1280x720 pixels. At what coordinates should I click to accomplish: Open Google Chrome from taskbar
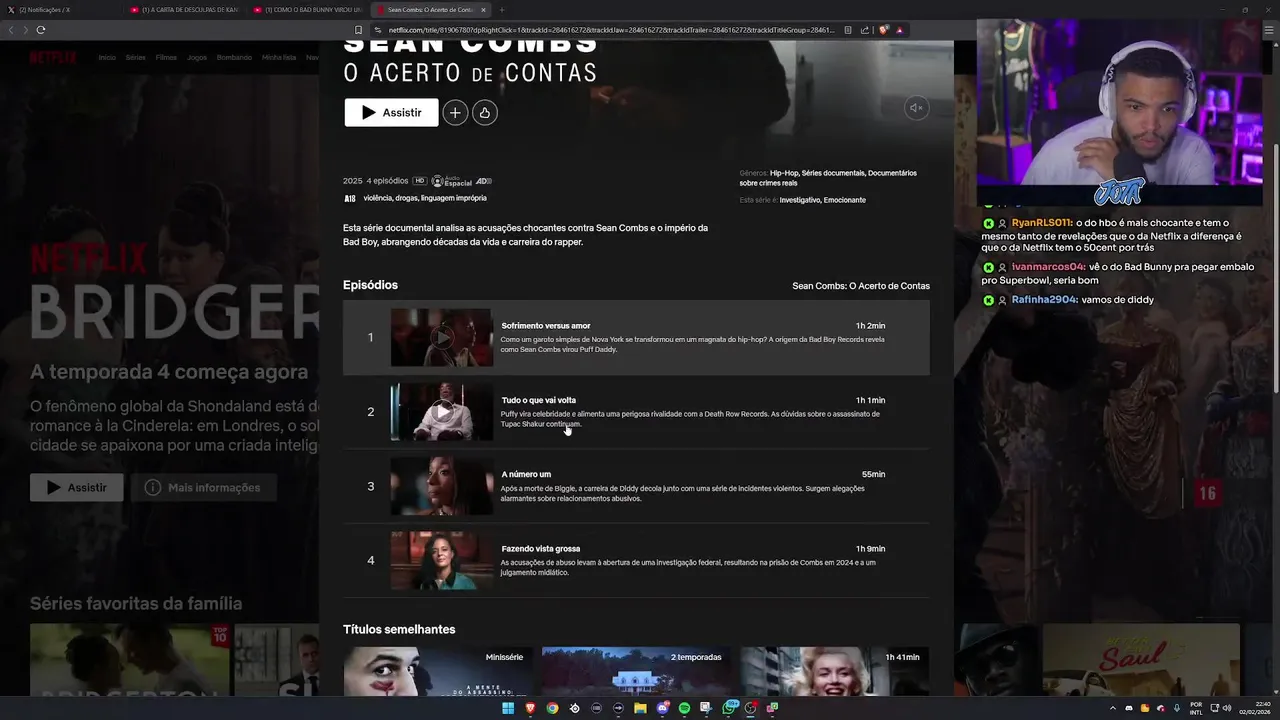point(552,708)
